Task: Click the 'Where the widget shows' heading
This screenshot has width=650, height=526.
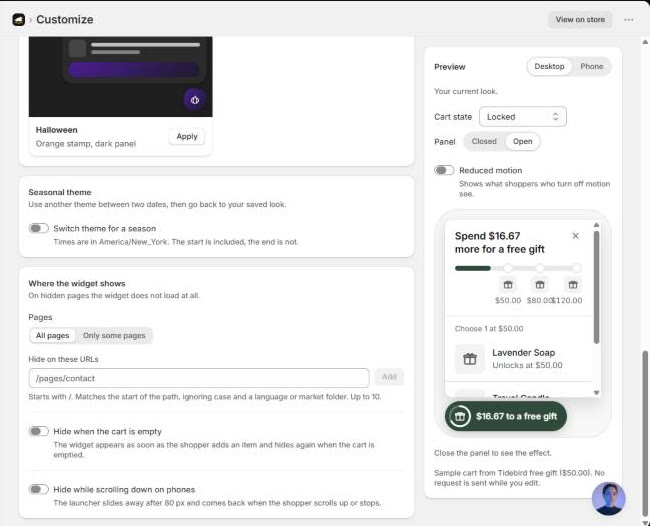Action: (77, 284)
